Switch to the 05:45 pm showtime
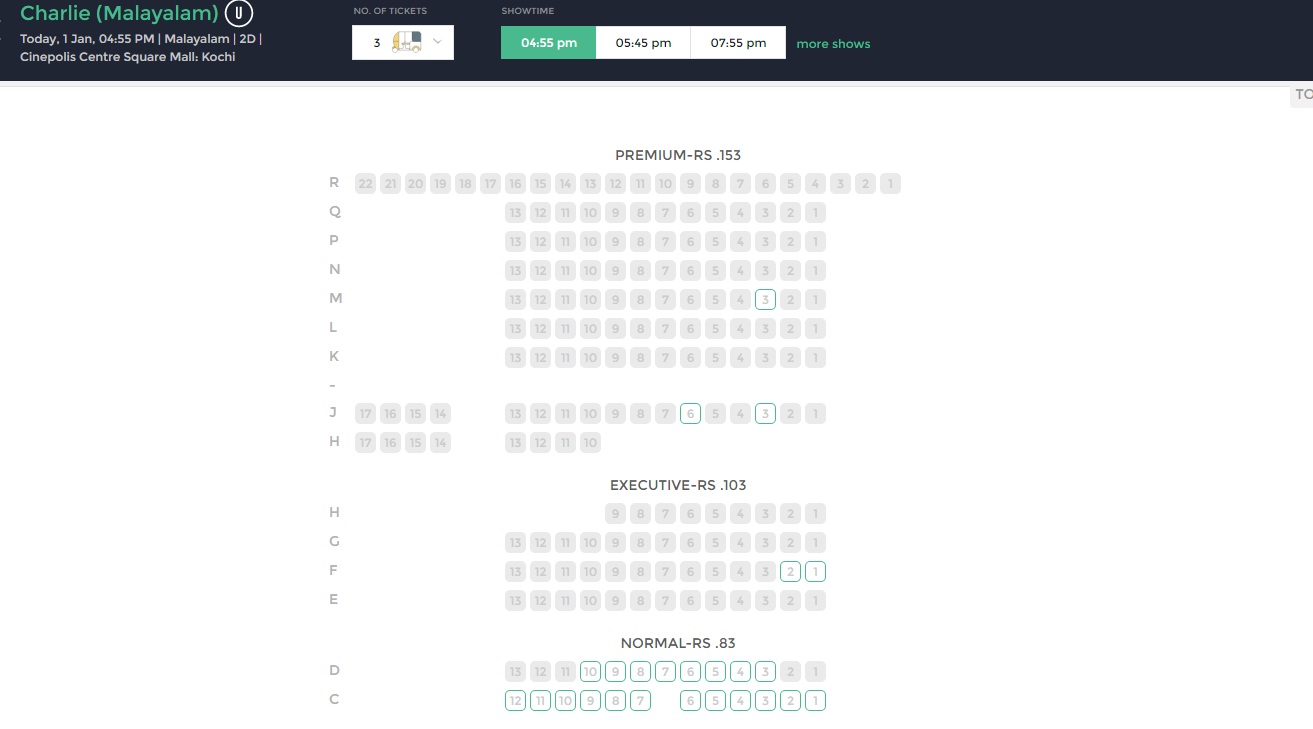 (x=644, y=43)
